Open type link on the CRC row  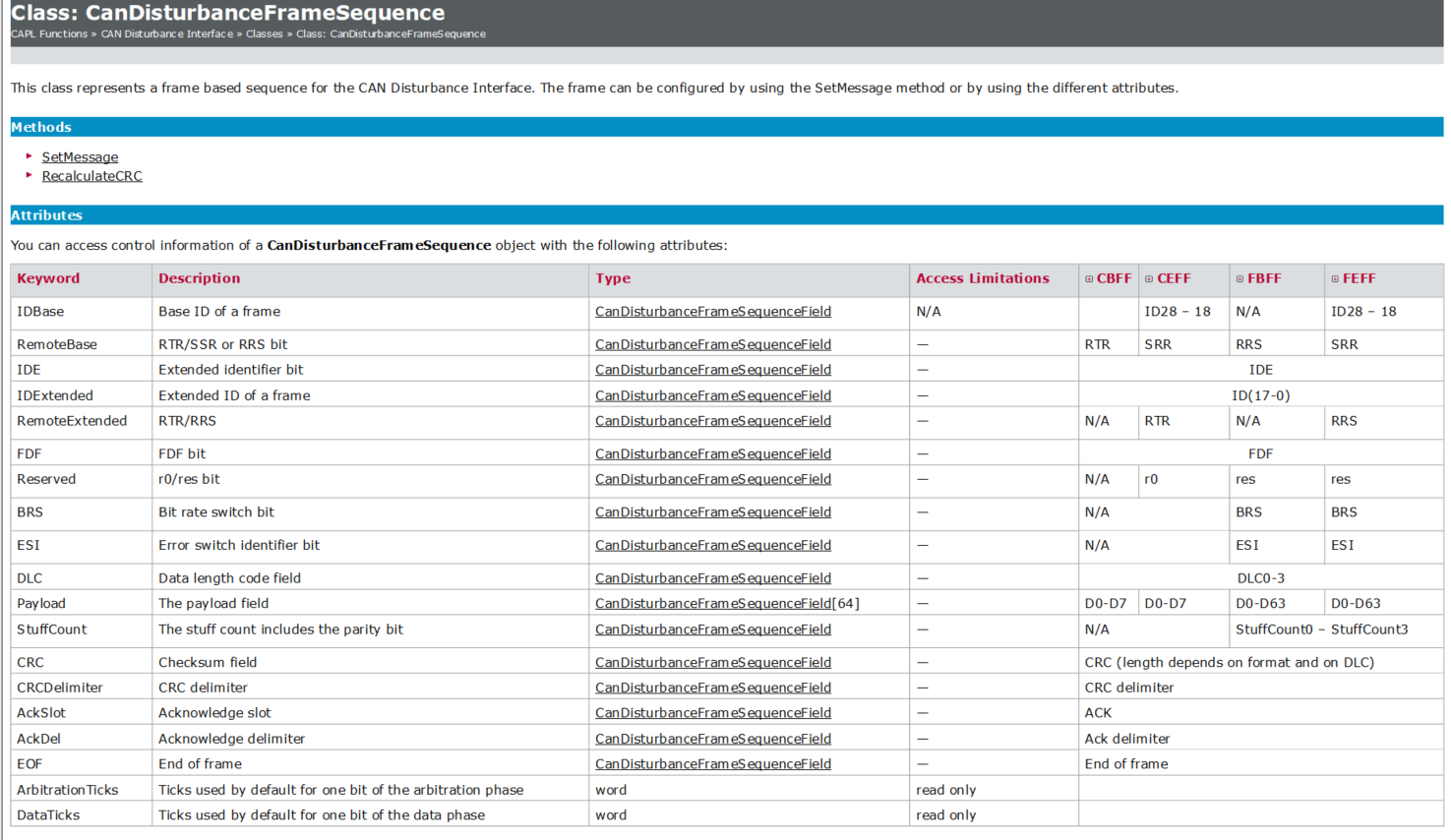pyautogui.click(x=712, y=662)
